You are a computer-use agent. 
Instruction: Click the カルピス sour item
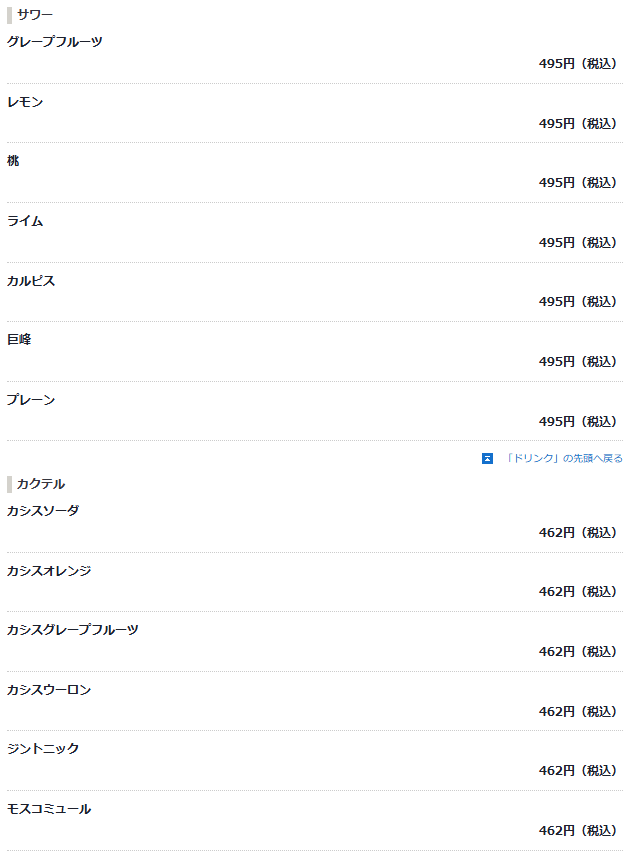(x=31, y=281)
